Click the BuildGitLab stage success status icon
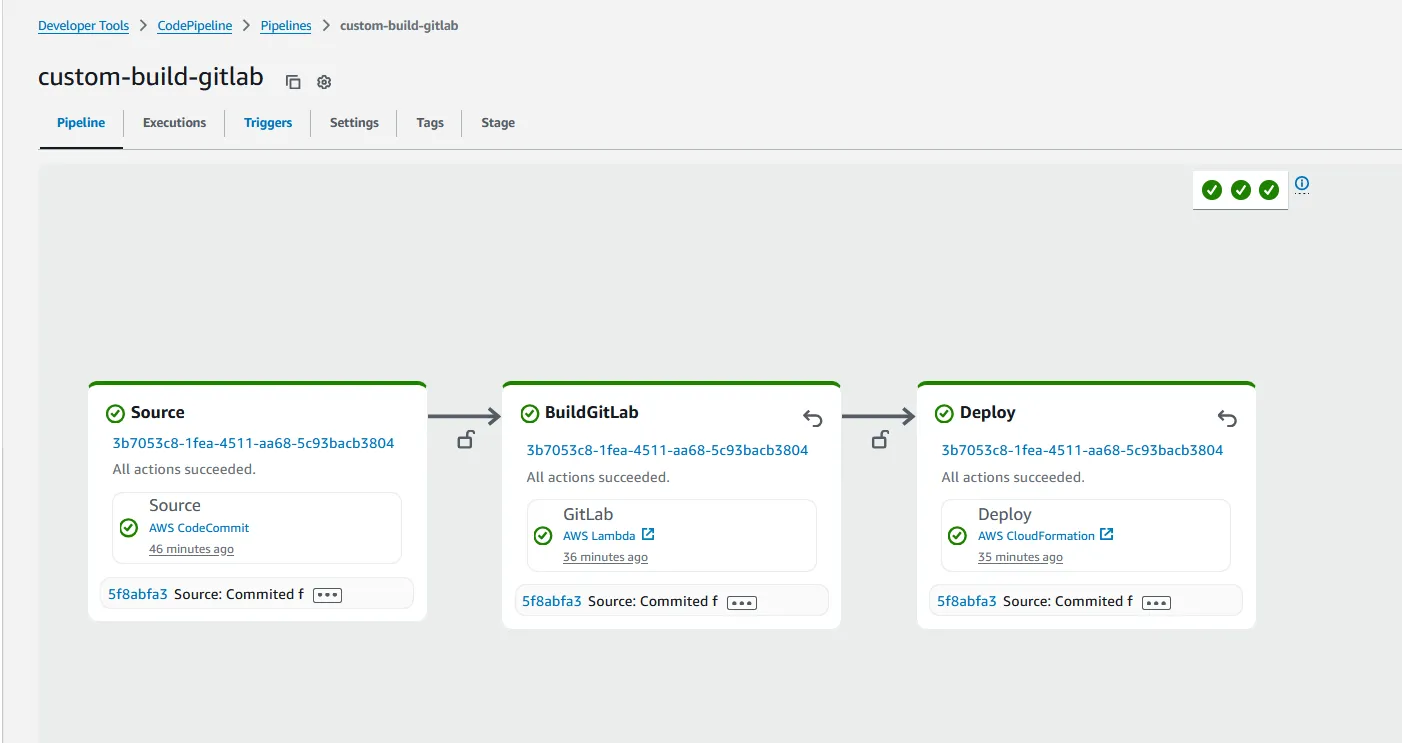This screenshot has height=743, width=1402. coord(530,413)
